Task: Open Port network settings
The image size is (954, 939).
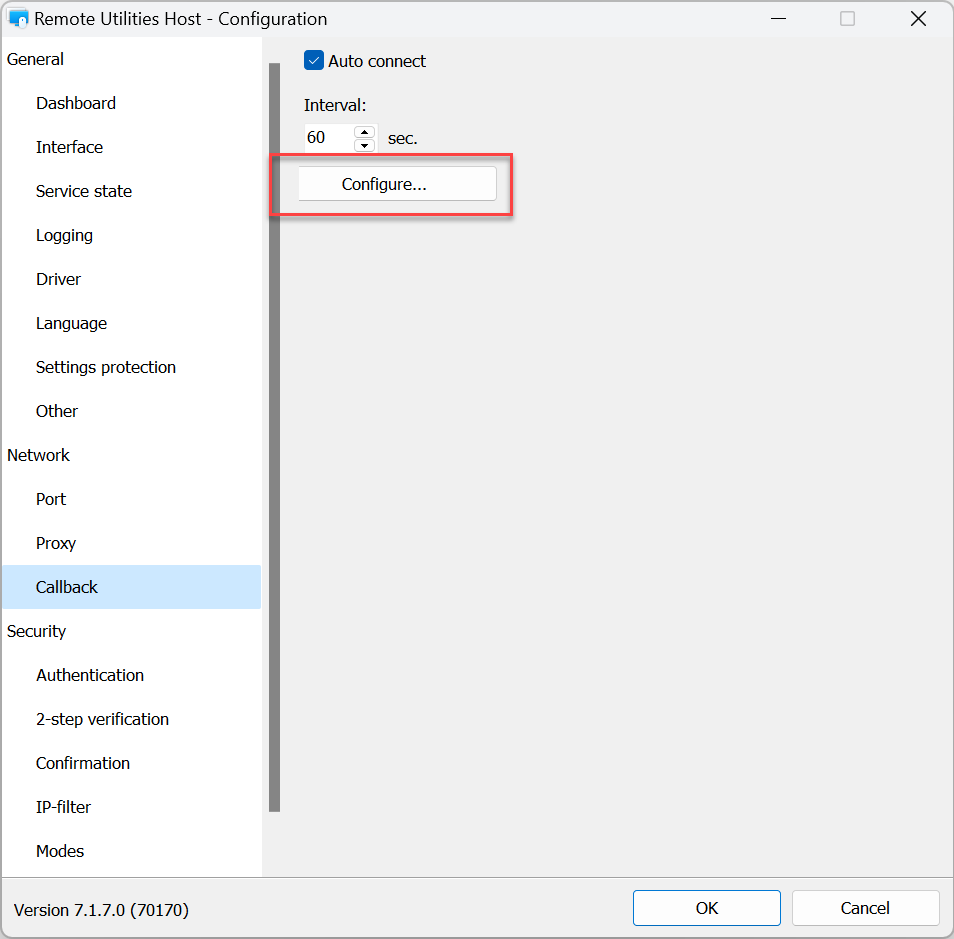Action: 51,499
